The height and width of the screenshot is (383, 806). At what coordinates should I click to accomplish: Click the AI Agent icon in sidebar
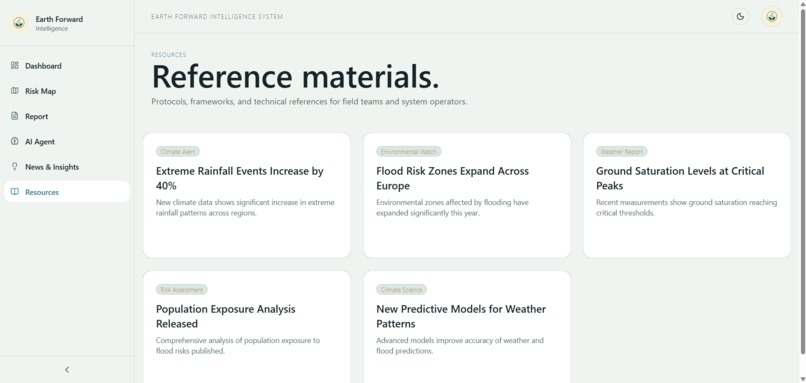(x=14, y=141)
